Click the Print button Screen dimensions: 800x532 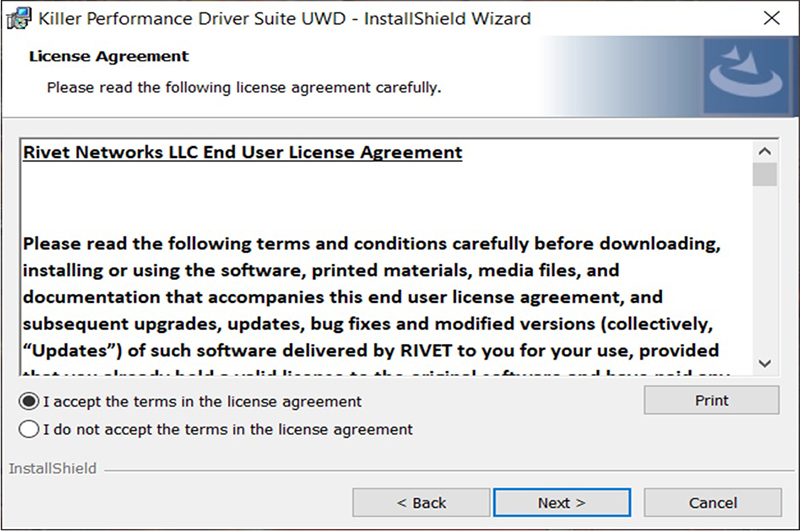click(711, 400)
